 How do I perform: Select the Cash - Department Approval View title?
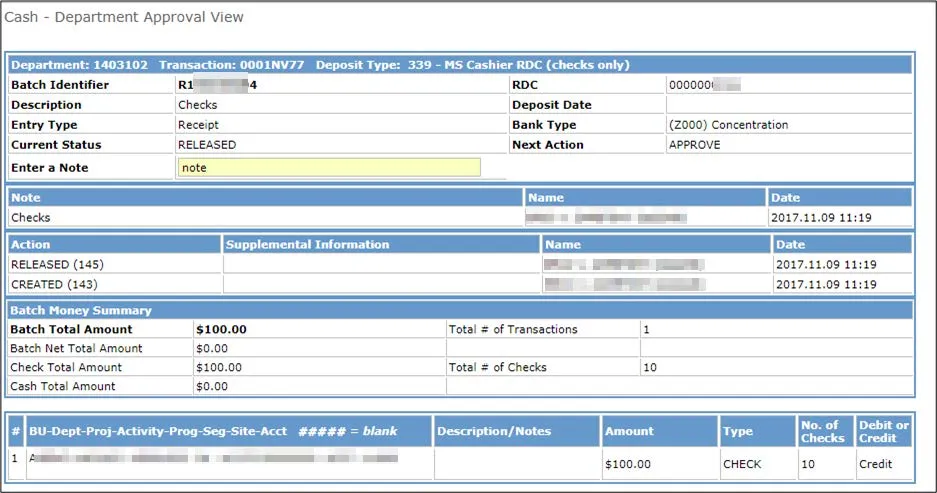pos(124,17)
